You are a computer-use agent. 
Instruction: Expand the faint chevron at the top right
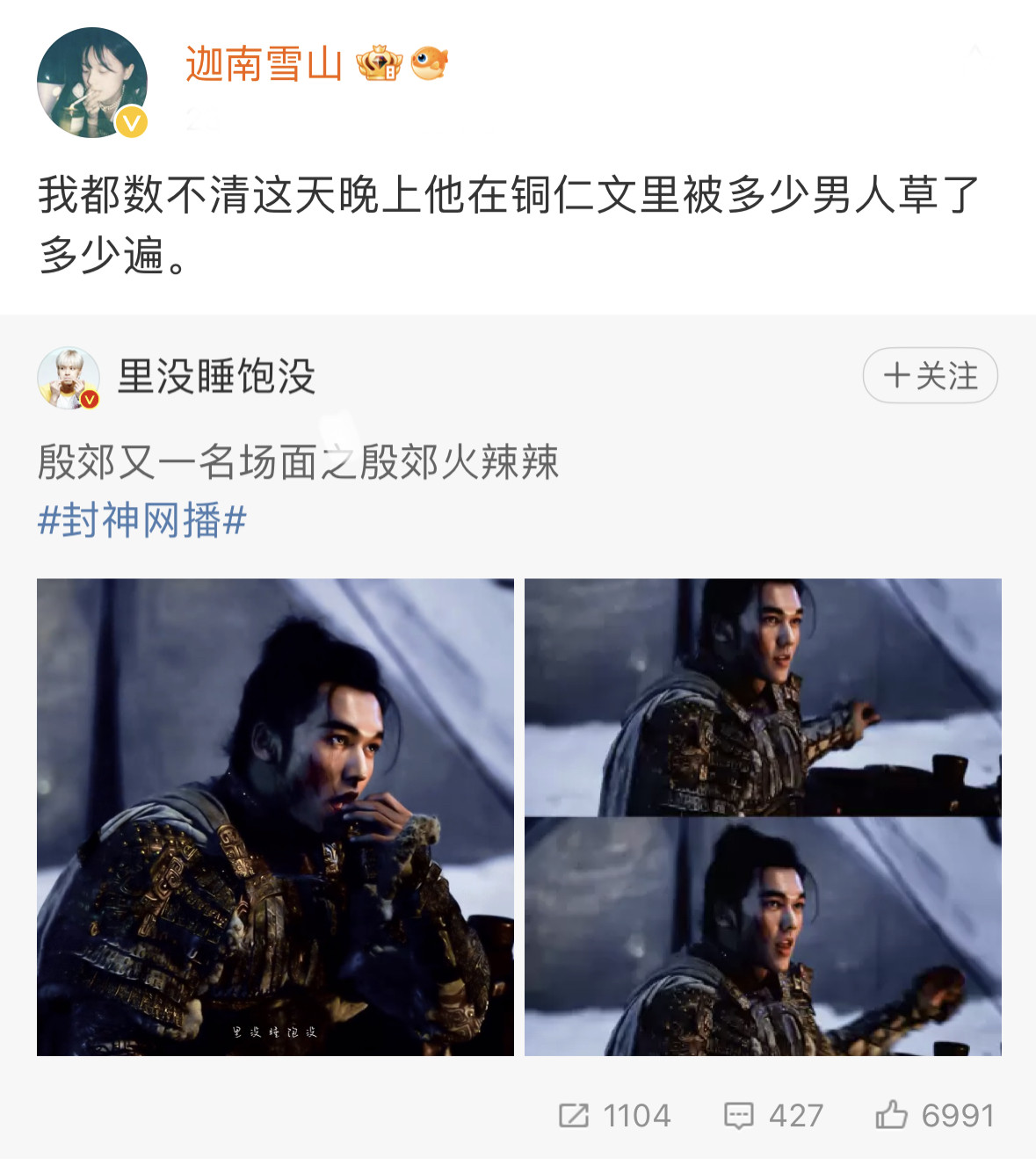tap(975, 50)
